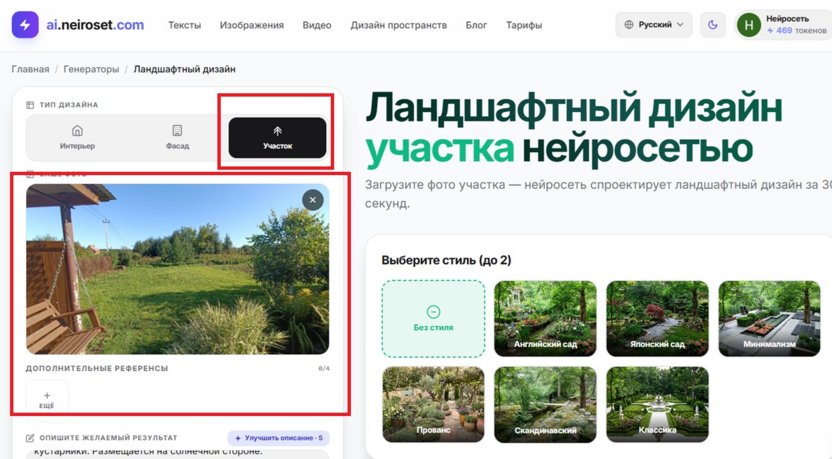This screenshot has height=459, width=832.
Task: Select the Интерьер design type
Action: point(77,137)
